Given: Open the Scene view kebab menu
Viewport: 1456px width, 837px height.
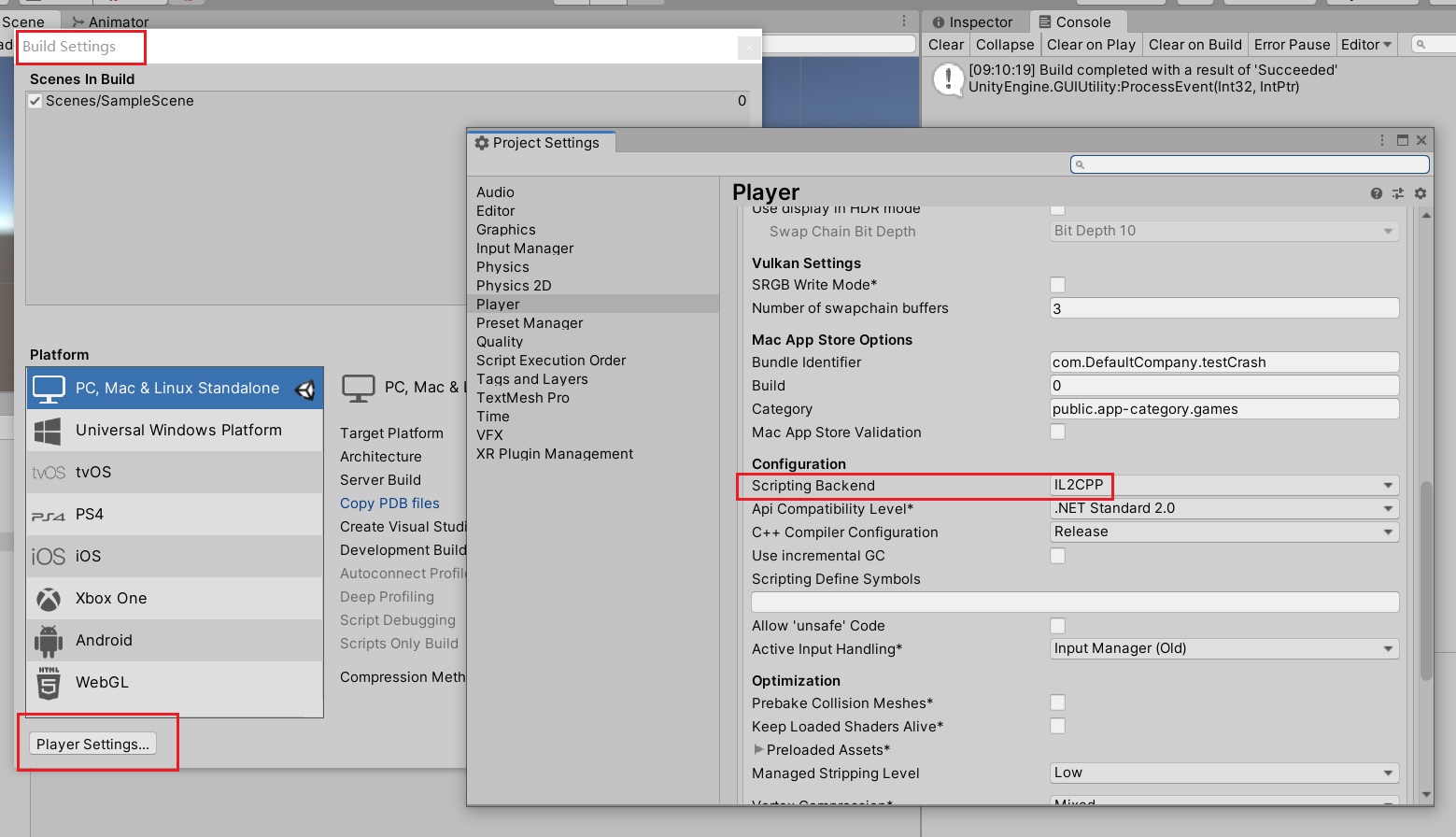Looking at the screenshot, I should [904, 21].
